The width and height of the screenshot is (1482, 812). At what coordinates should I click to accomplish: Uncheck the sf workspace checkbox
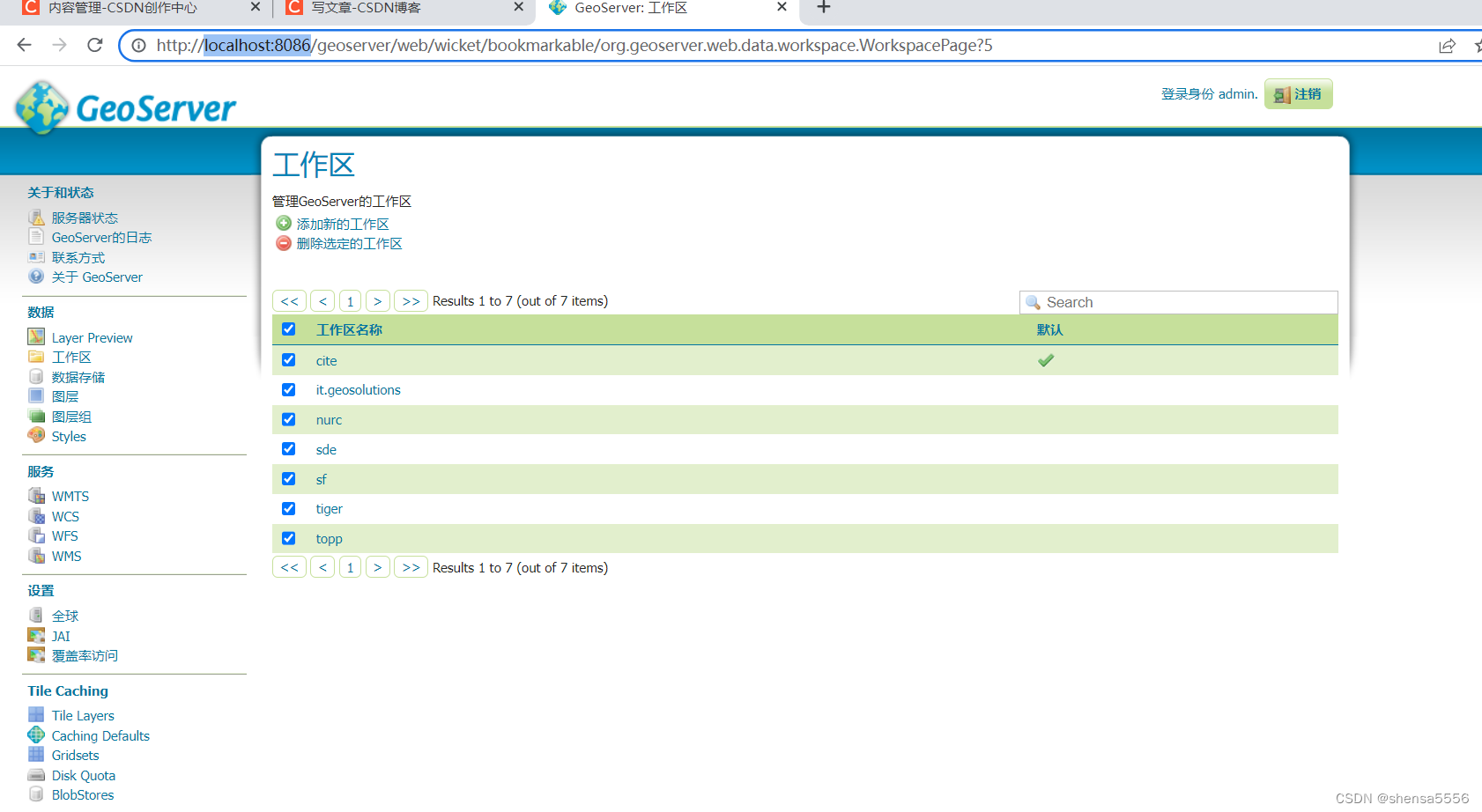pyautogui.click(x=288, y=478)
